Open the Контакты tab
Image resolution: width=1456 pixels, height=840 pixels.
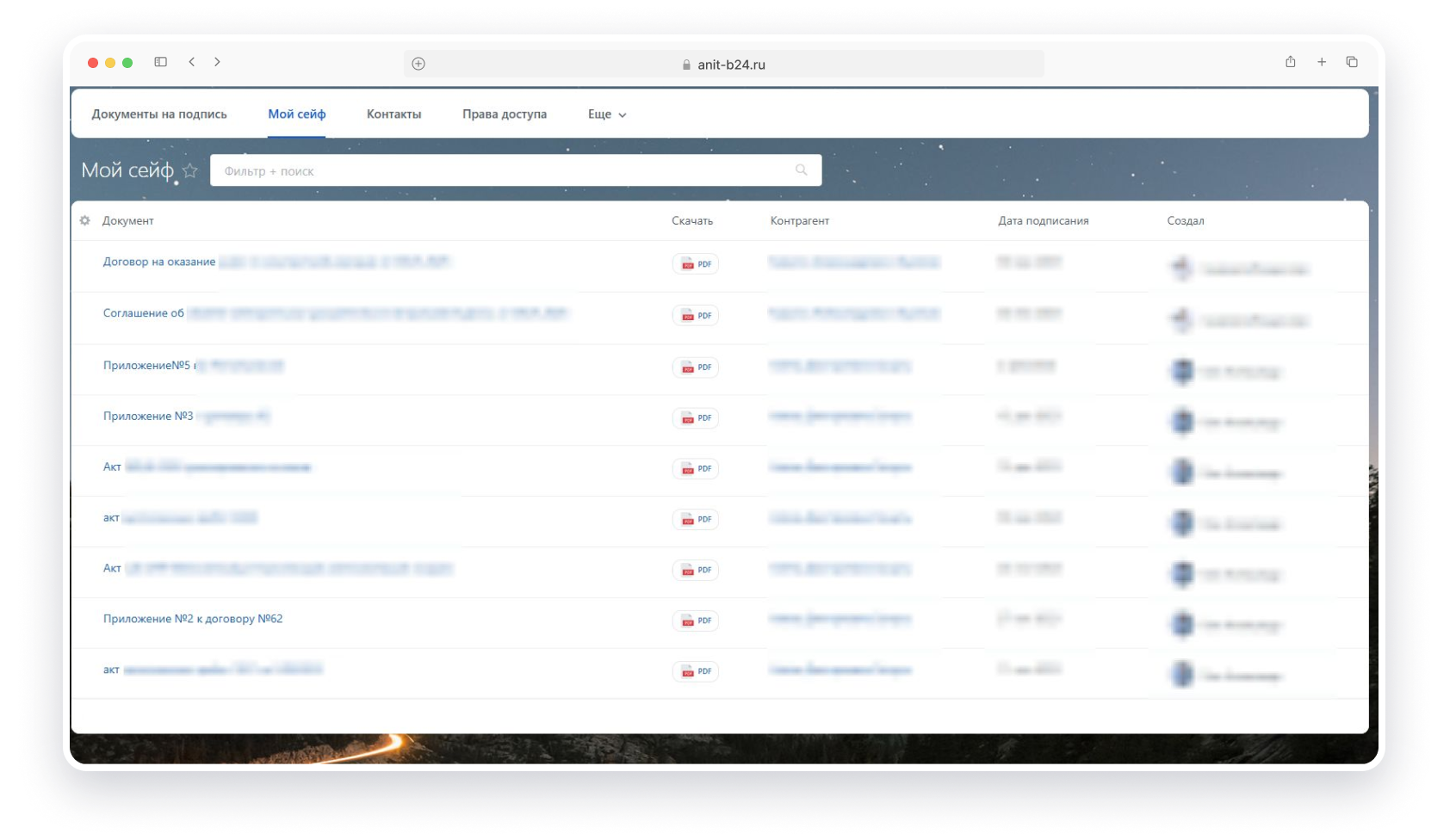393,114
